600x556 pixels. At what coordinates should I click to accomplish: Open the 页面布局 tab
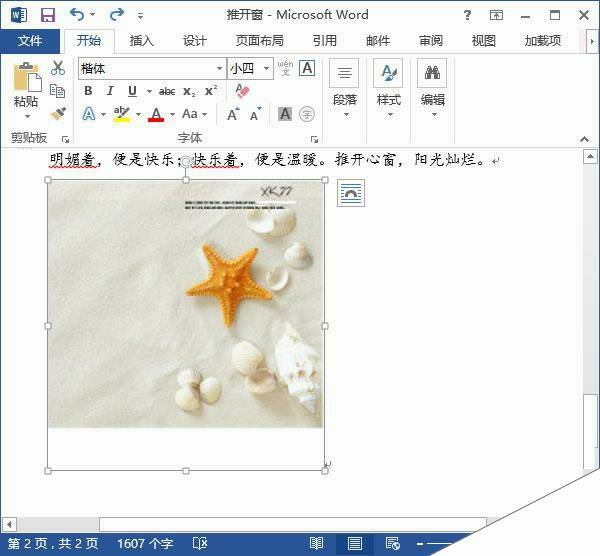coord(259,41)
